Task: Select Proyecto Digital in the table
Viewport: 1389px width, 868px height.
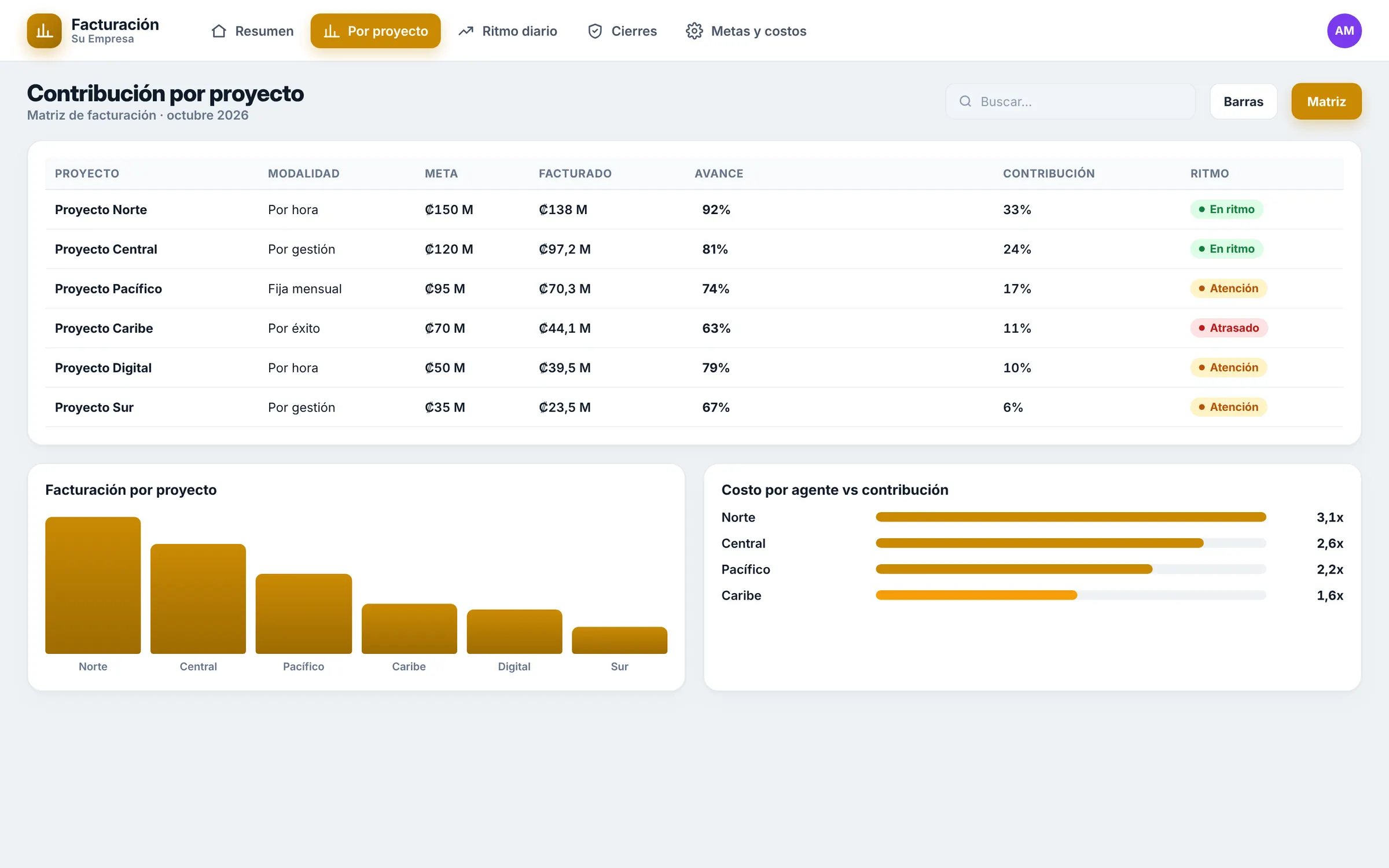Action: [103, 367]
